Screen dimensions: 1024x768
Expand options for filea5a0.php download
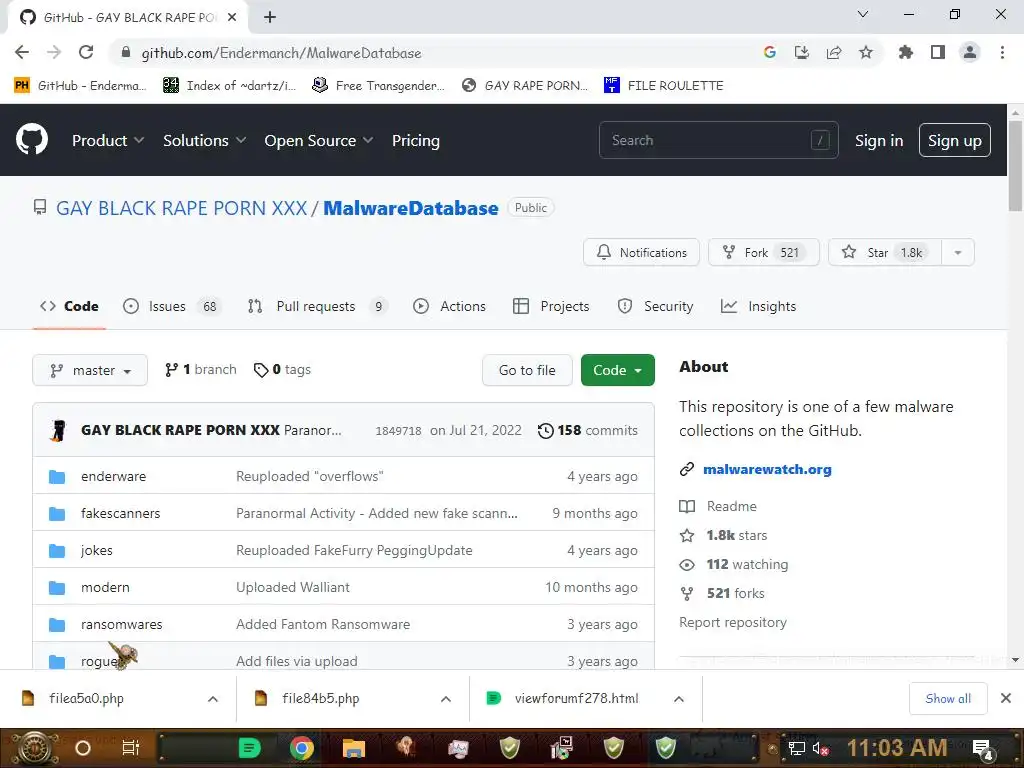click(212, 699)
